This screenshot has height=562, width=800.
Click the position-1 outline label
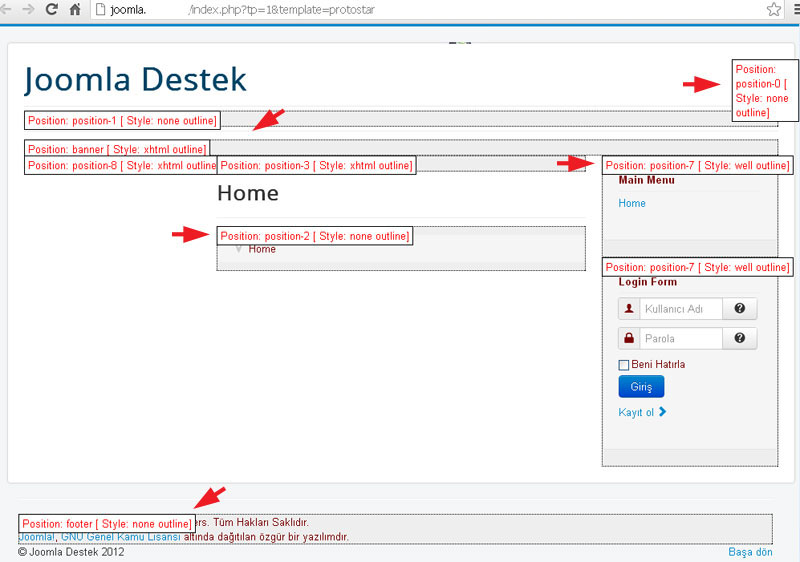point(122,120)
